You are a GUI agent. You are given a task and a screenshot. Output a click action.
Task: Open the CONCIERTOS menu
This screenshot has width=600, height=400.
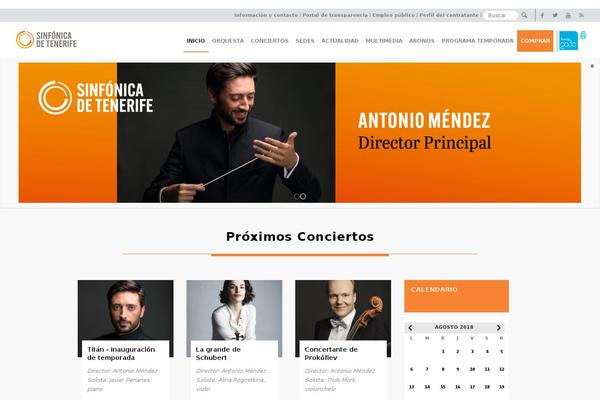point(269,41)
